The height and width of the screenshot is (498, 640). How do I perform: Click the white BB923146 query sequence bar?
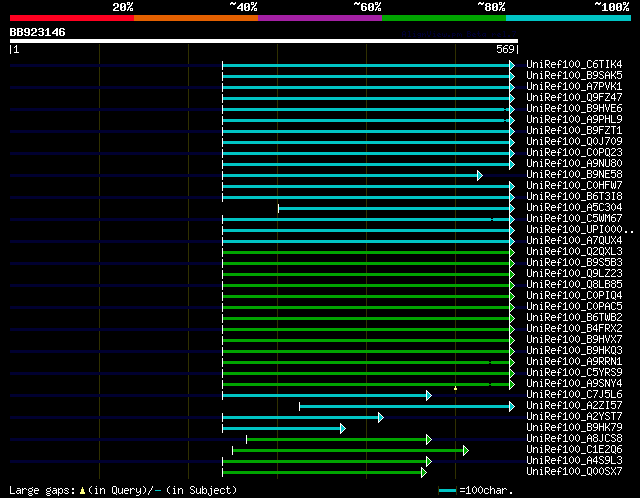(264, 41)
